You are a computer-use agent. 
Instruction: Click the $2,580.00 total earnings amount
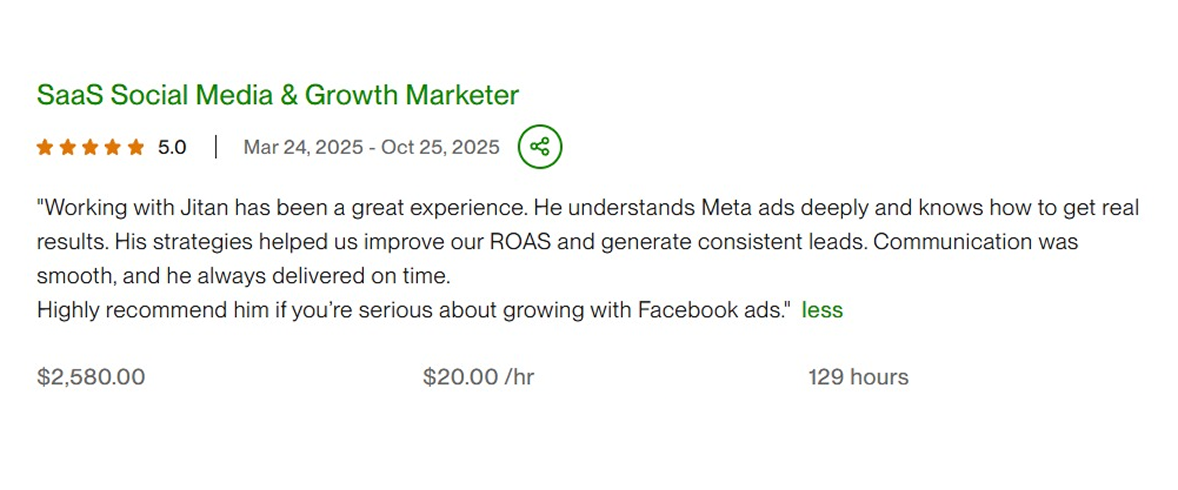(x=91, y=377)
